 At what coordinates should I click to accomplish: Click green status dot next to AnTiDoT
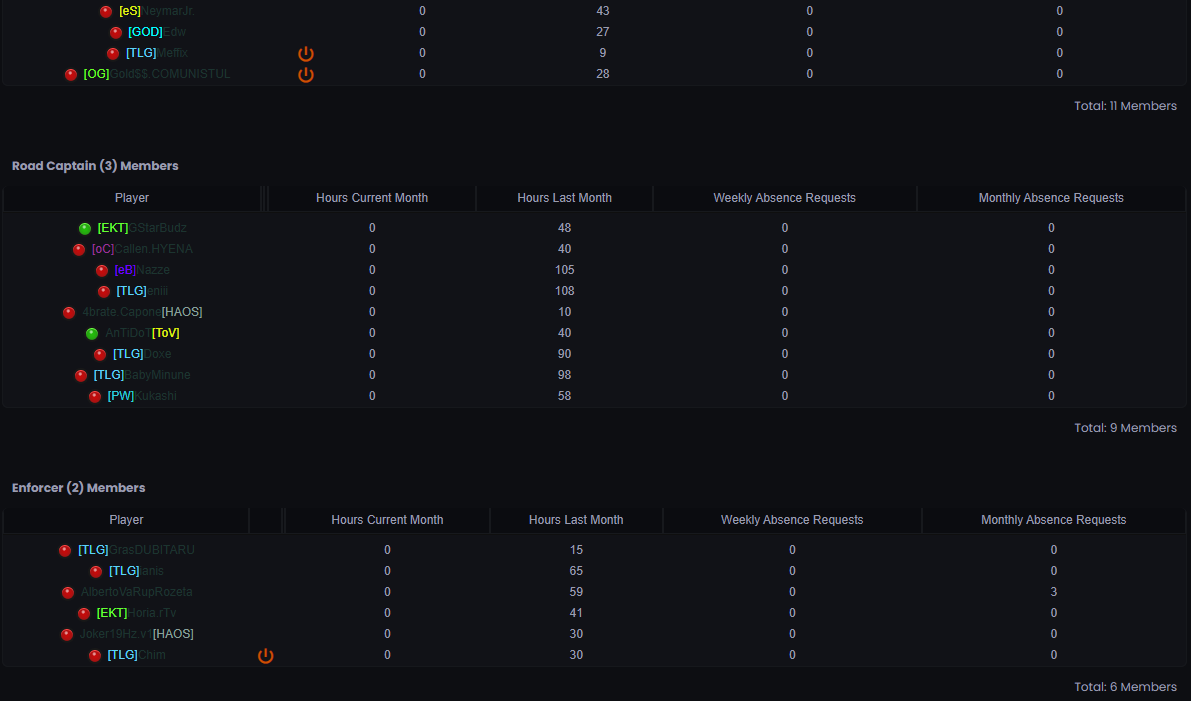click(92, 333)
